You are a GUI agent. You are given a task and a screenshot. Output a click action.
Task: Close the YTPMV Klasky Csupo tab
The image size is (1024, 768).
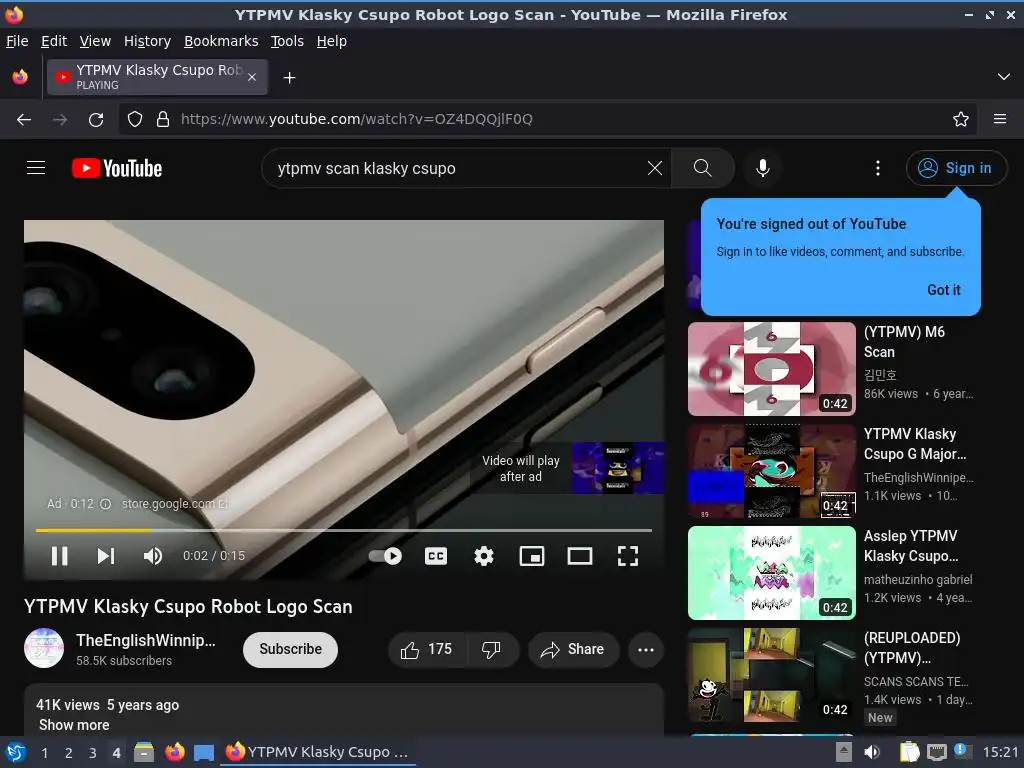[x=251, y=77]
